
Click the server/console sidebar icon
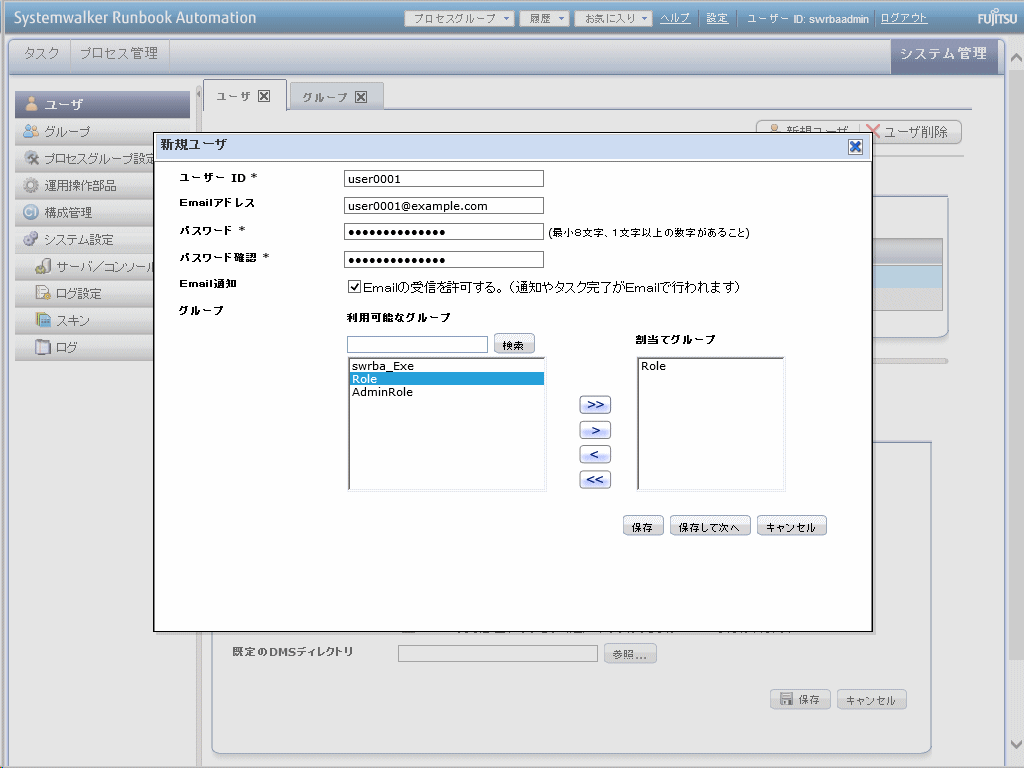click(43, 266)
